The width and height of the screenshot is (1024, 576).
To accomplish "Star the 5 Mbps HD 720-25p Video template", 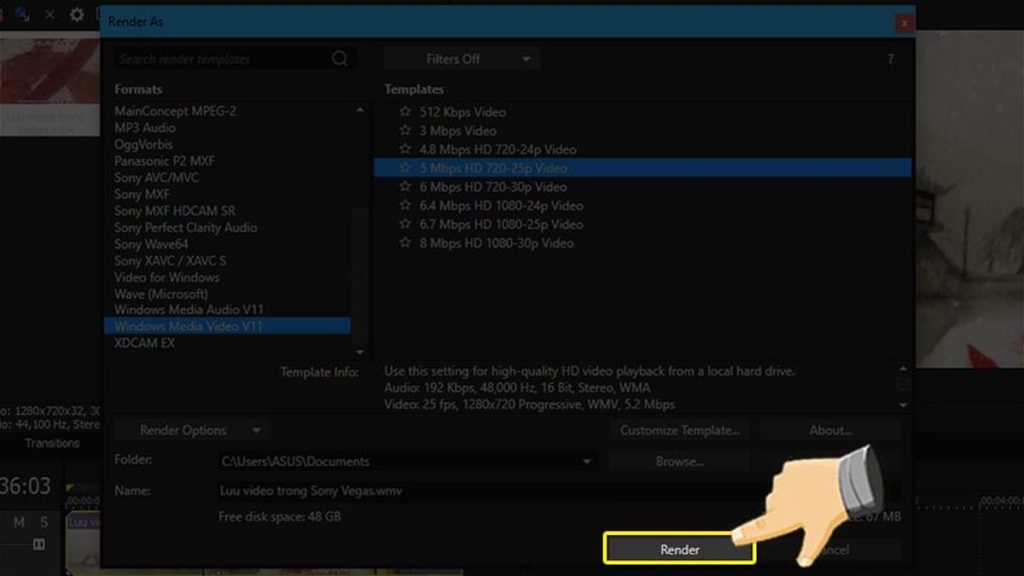I will (405, 168).
